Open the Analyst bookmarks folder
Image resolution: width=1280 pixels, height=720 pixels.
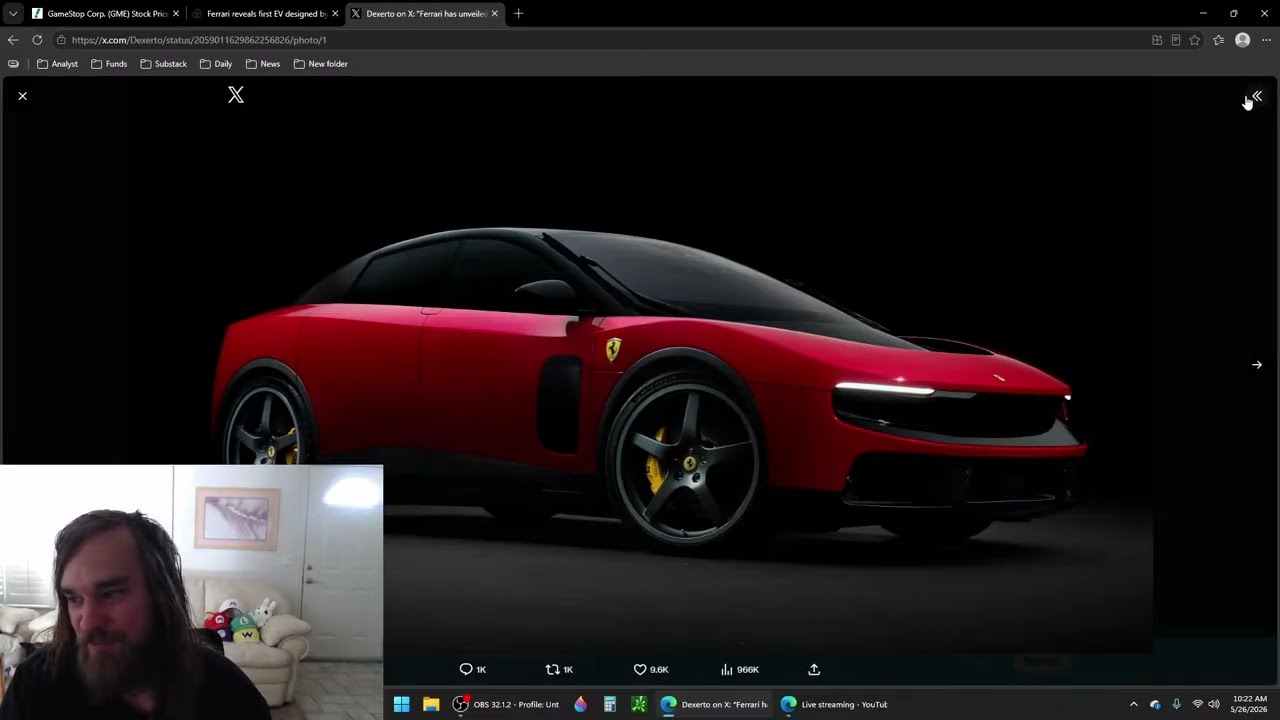pos(58,64)
